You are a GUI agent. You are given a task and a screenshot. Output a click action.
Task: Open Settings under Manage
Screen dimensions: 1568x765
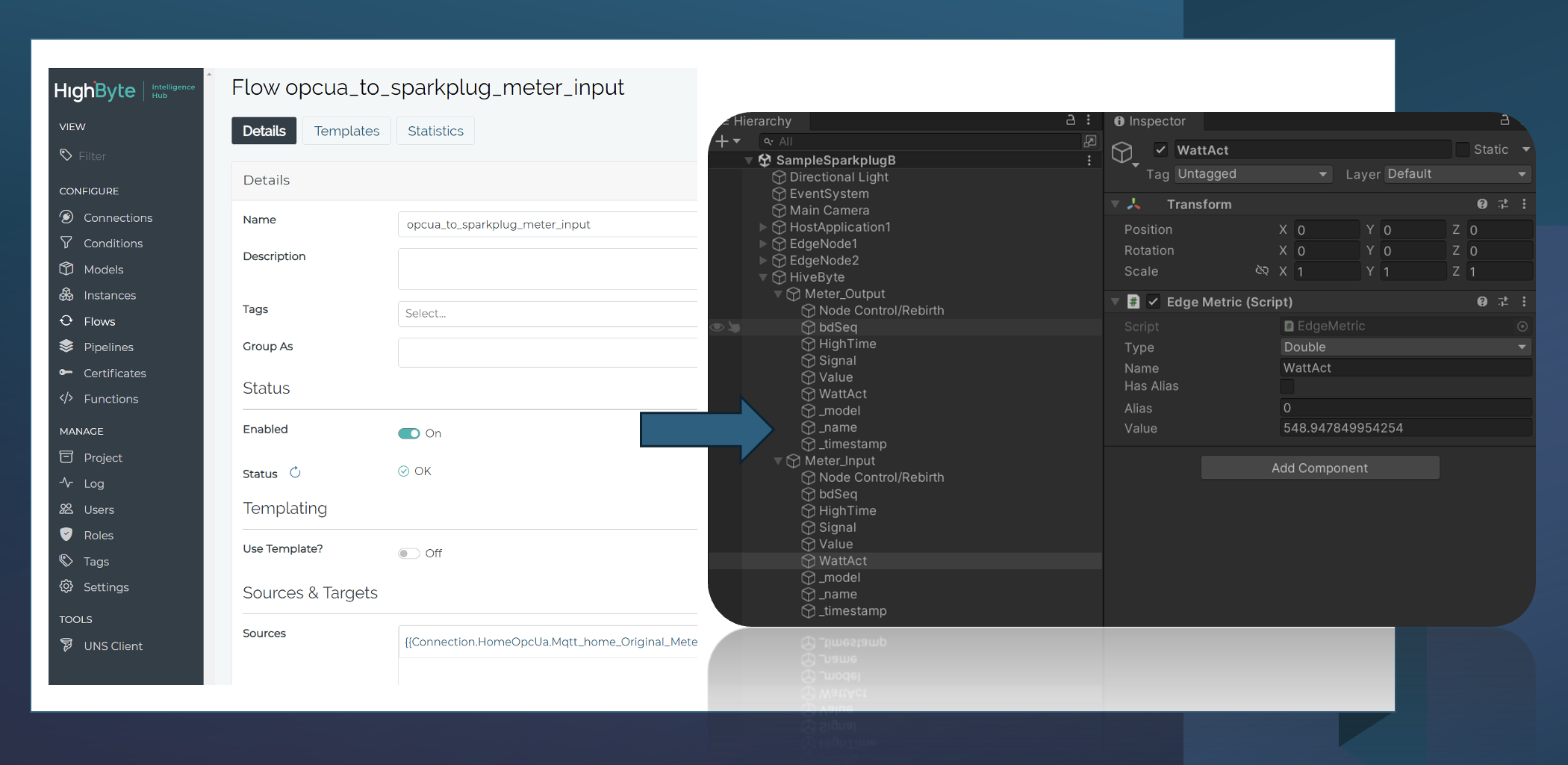coord(93,587)
